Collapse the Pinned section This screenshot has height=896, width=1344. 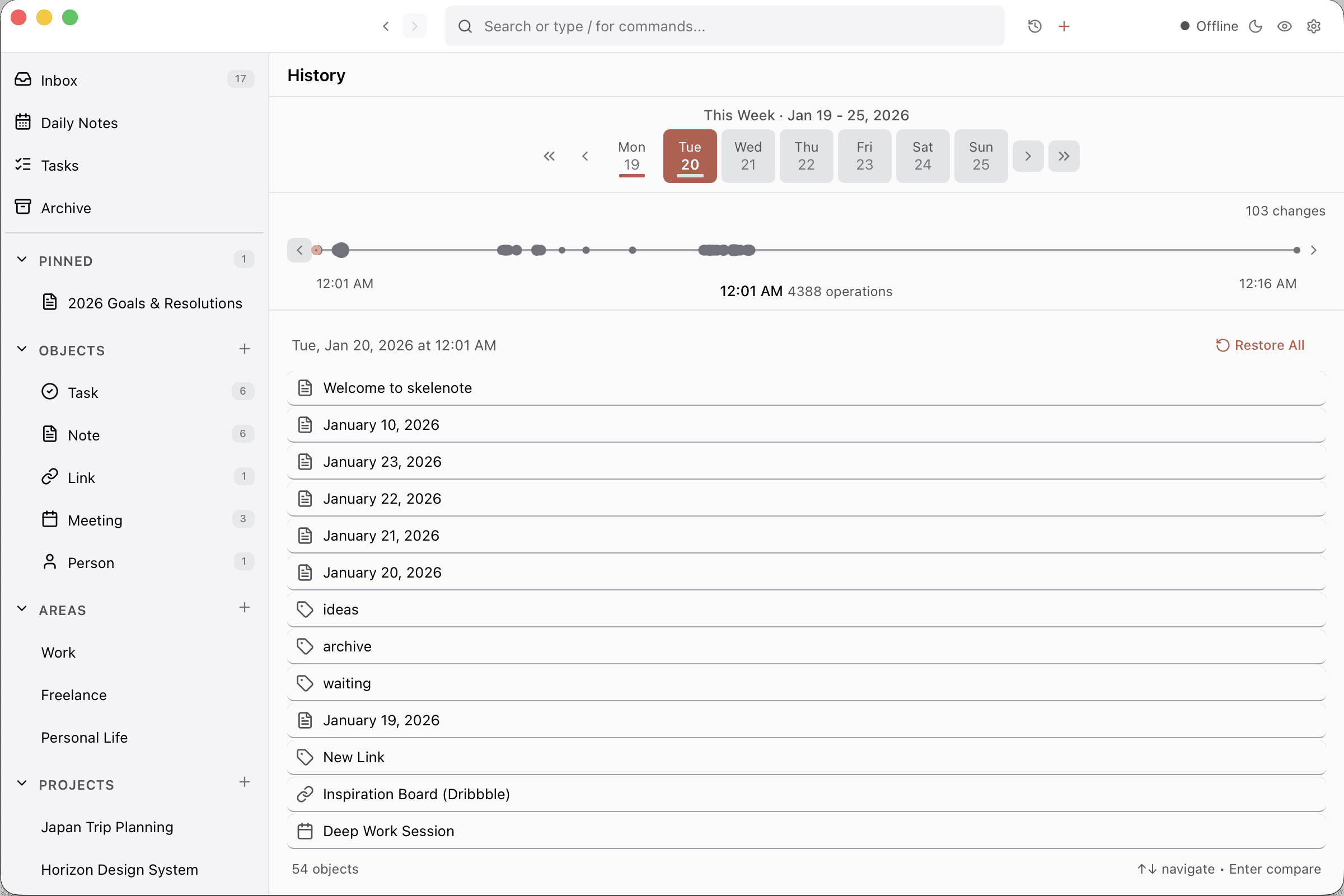22,260
